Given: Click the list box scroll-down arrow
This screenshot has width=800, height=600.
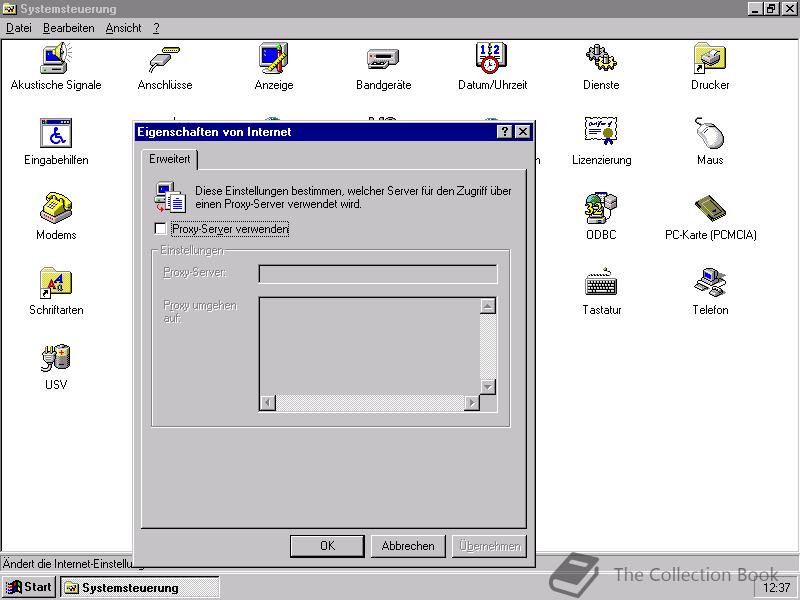Looking at the screenshot, I should coord(488,387).
